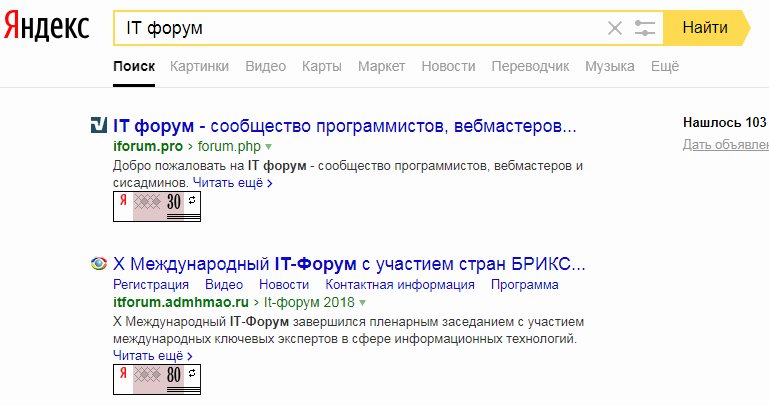The width and height of the screenshot is (769, 406).
Task: Expand the Ещё menu
Action: [x=665, y=66]
